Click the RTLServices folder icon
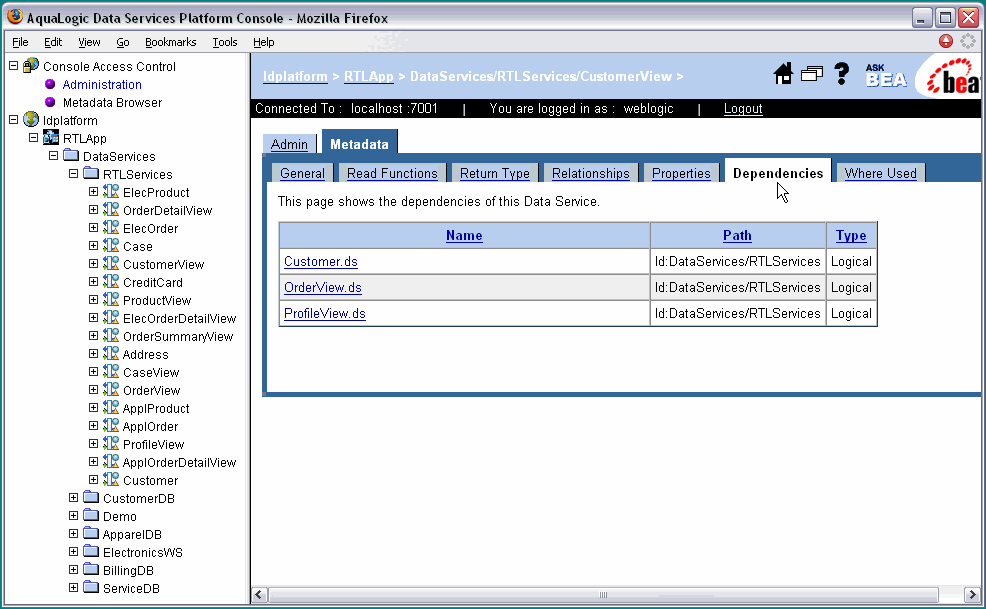This screenshot has width=986, height=609. 91,173
